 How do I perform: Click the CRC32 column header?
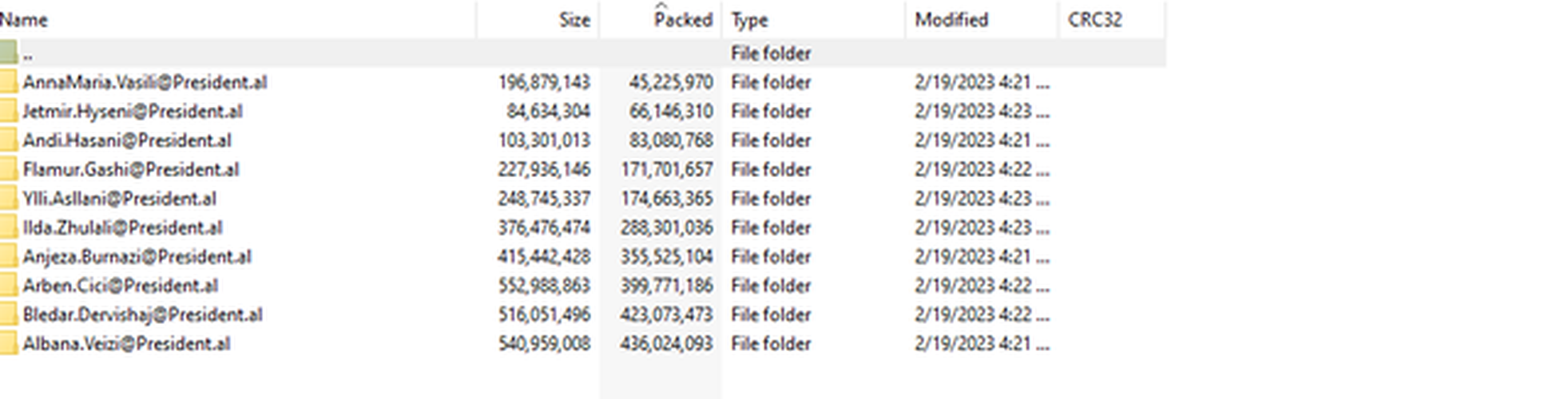(x=1112, y=19)
